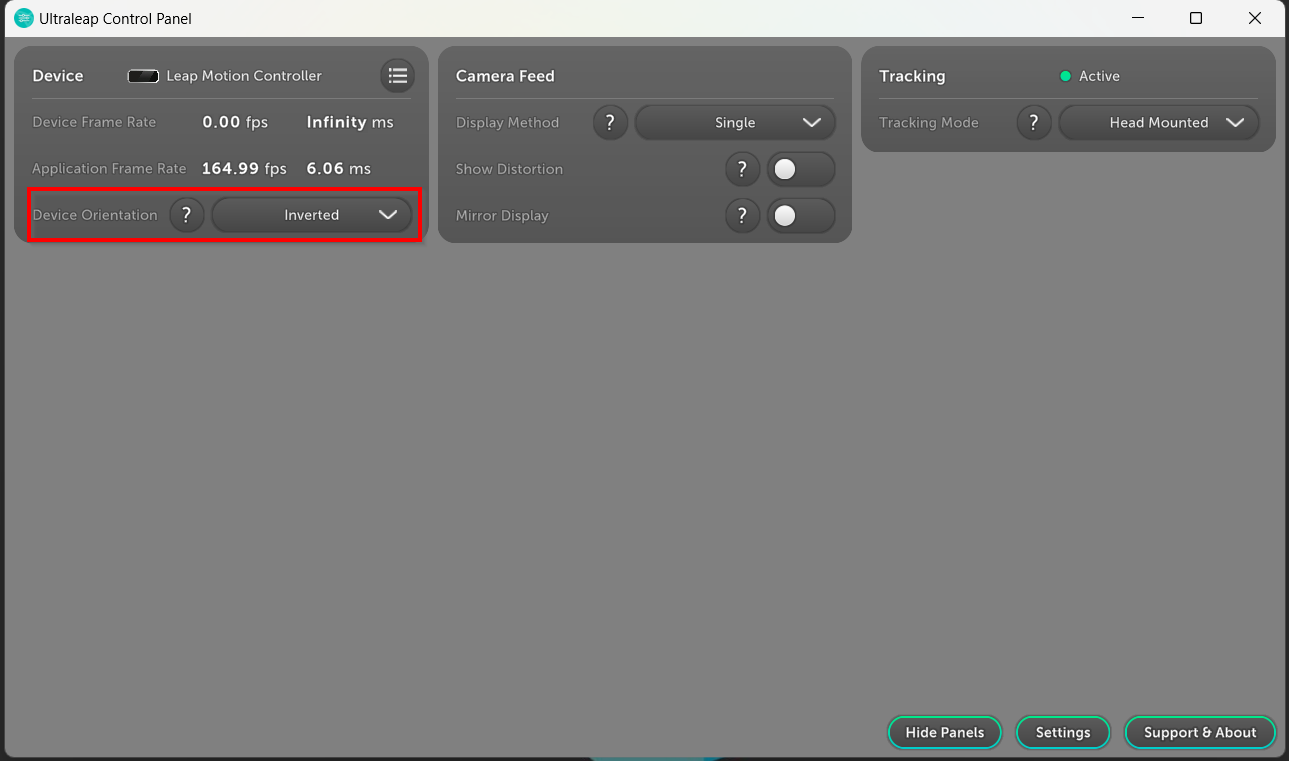
Task: Open the Tracking Mode Head Mounted dropdown
Action: point(1159,123)
